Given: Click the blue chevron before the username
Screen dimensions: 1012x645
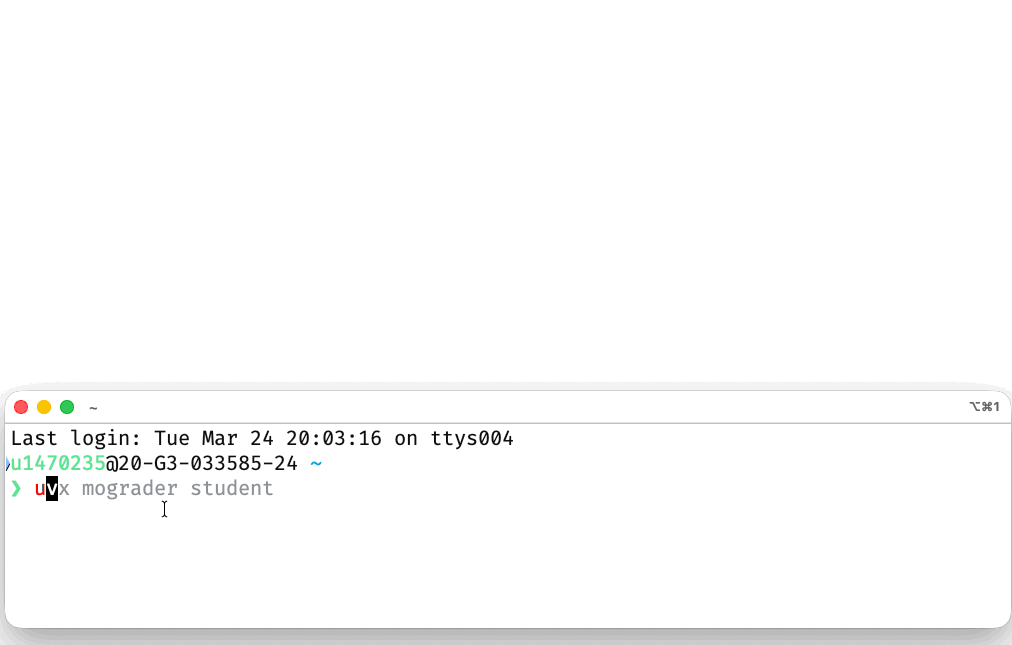Looking at the screenshot, I should (x=8, y=463).
